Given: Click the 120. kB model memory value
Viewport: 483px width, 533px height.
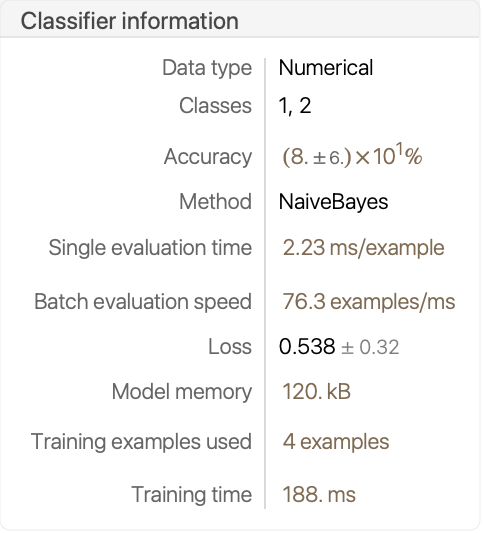Looking at the screenshot, I should click(316, 392).
